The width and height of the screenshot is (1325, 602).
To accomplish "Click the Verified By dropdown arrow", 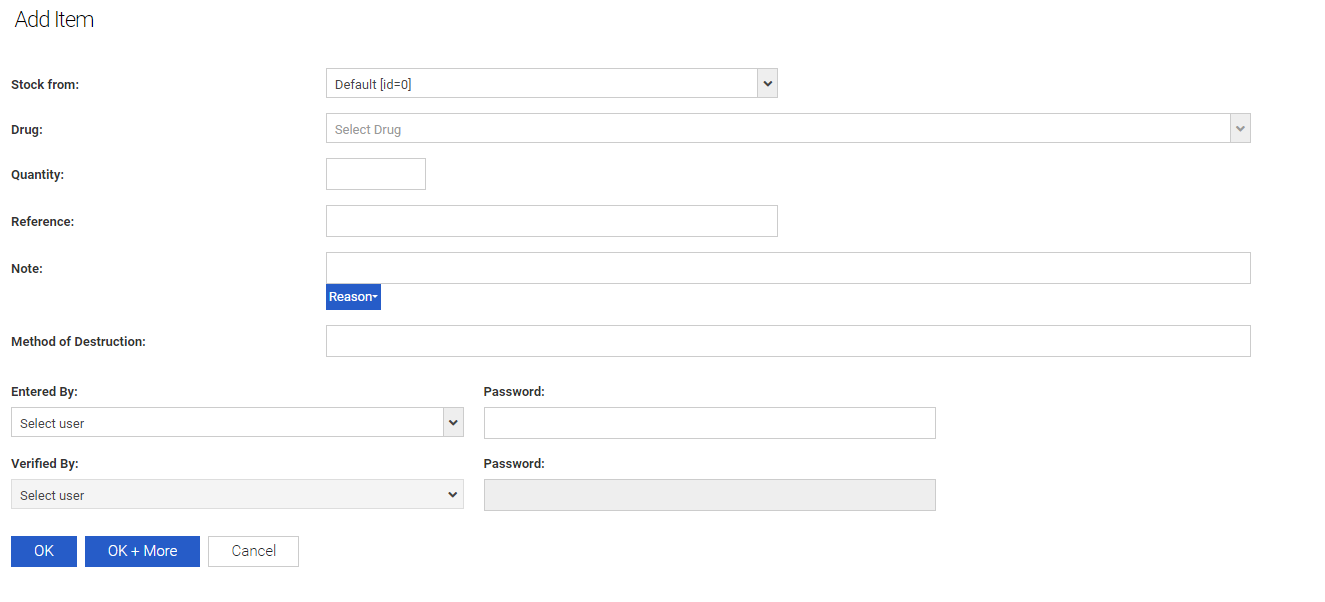I will (x=454, y=495).
